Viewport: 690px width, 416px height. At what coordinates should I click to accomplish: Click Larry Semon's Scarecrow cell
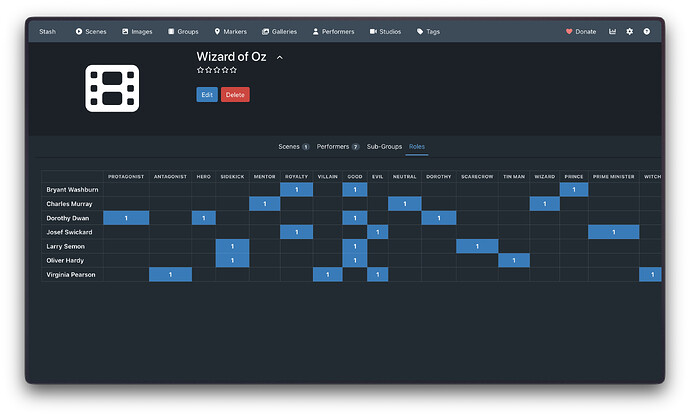[x=477, y=247]
